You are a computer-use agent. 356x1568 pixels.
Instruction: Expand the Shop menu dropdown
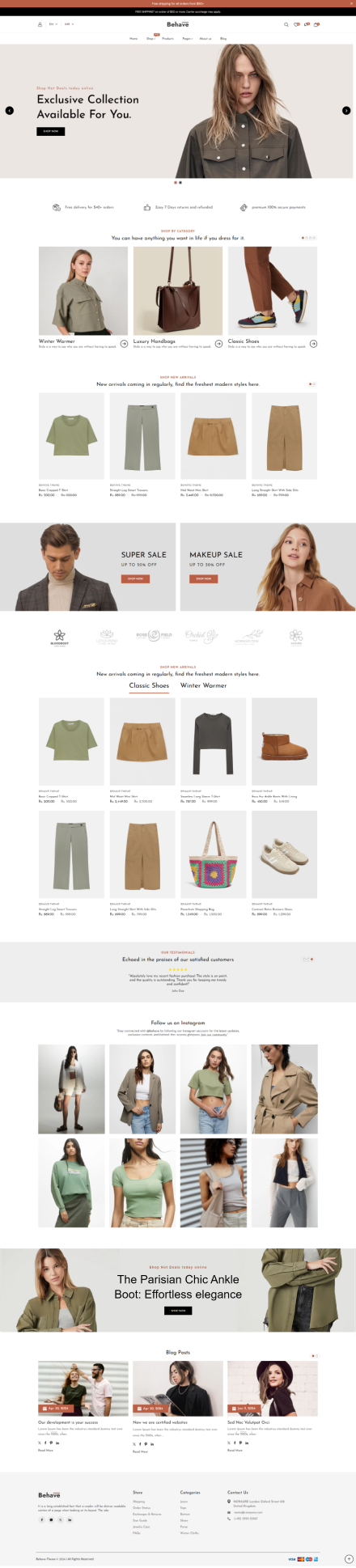[x=150, y=38]
